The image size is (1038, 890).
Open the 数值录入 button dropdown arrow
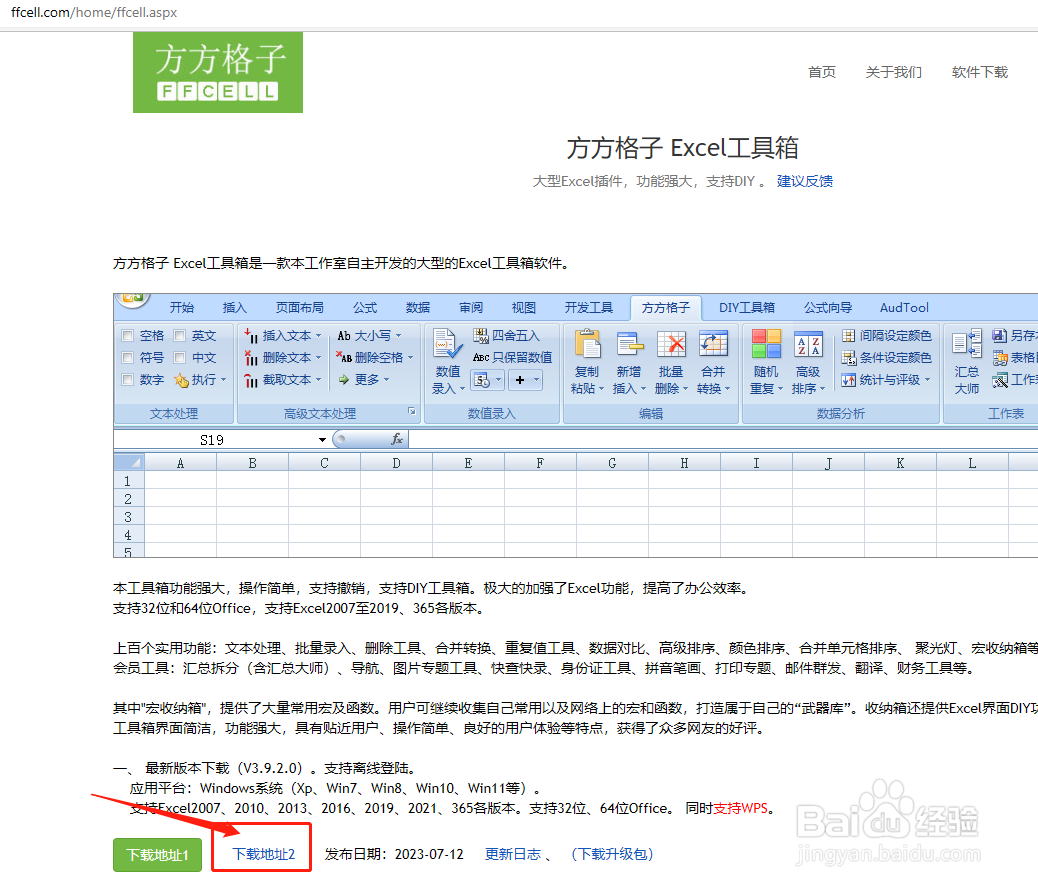tap(462, 389)
